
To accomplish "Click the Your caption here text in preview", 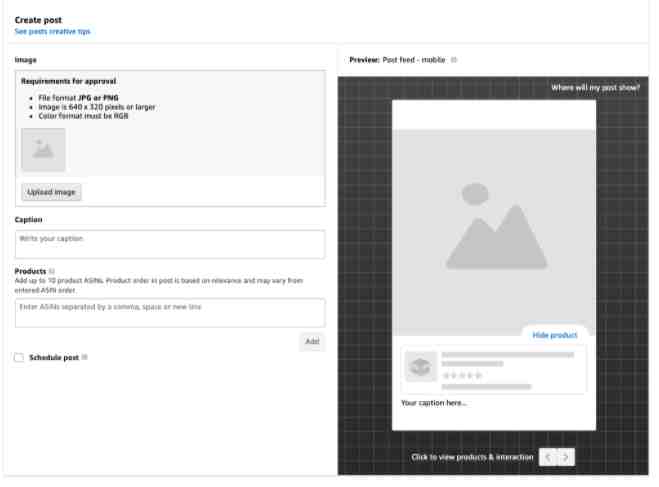I will click(434, 403).
